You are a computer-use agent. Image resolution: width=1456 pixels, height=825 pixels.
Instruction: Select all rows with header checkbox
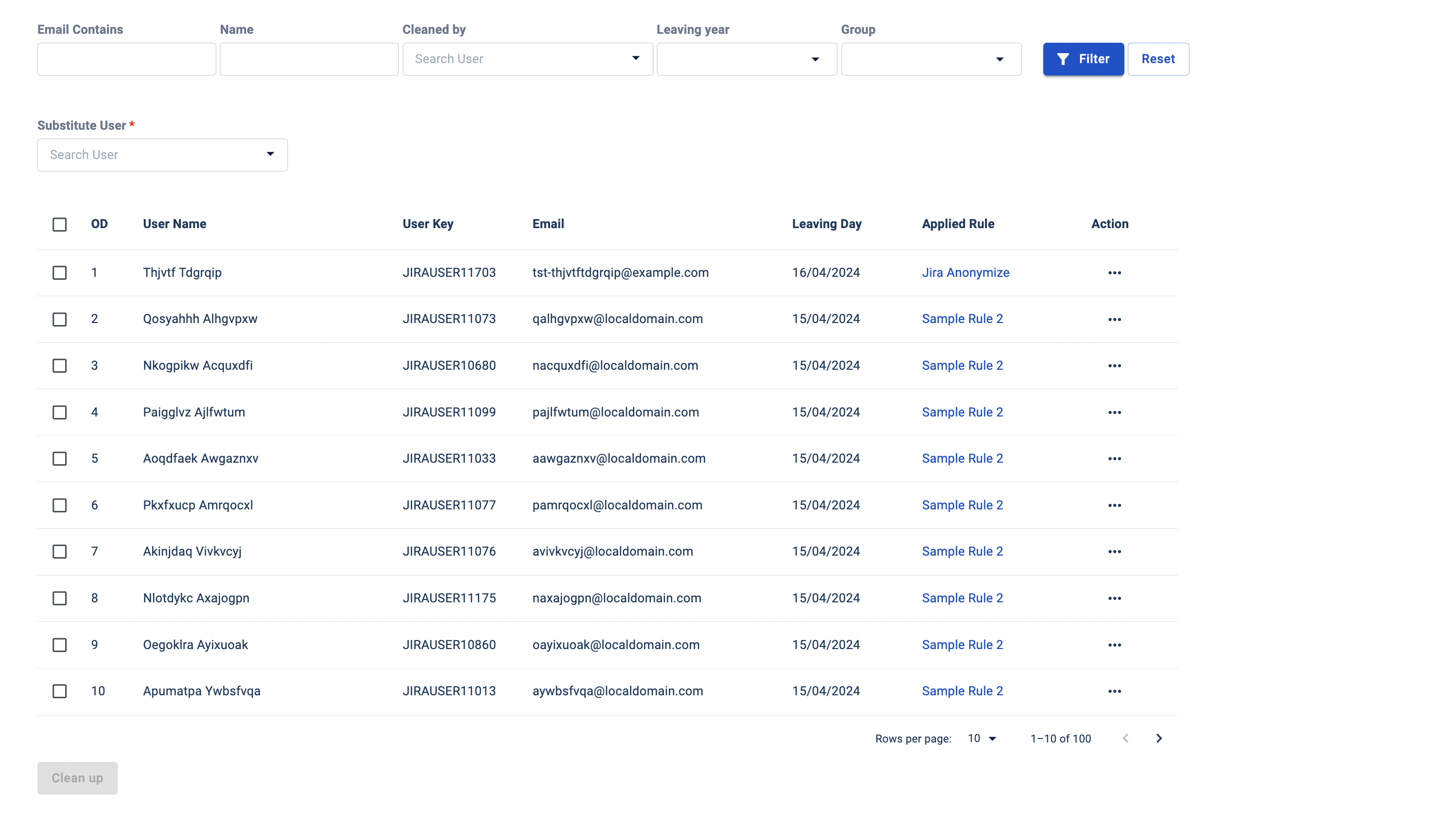pos(60,224)
